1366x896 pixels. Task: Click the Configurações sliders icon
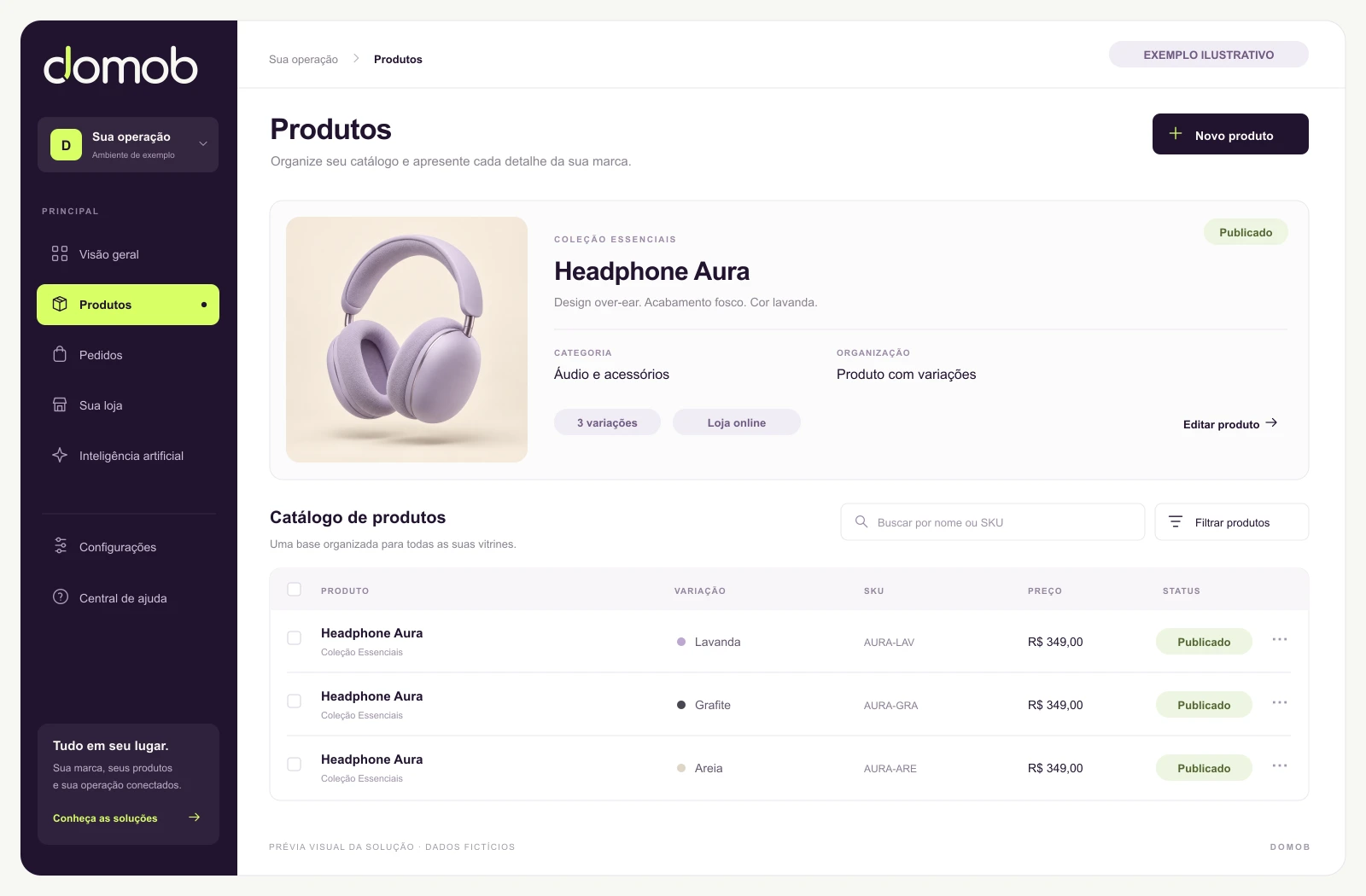(x=61, y=545)
